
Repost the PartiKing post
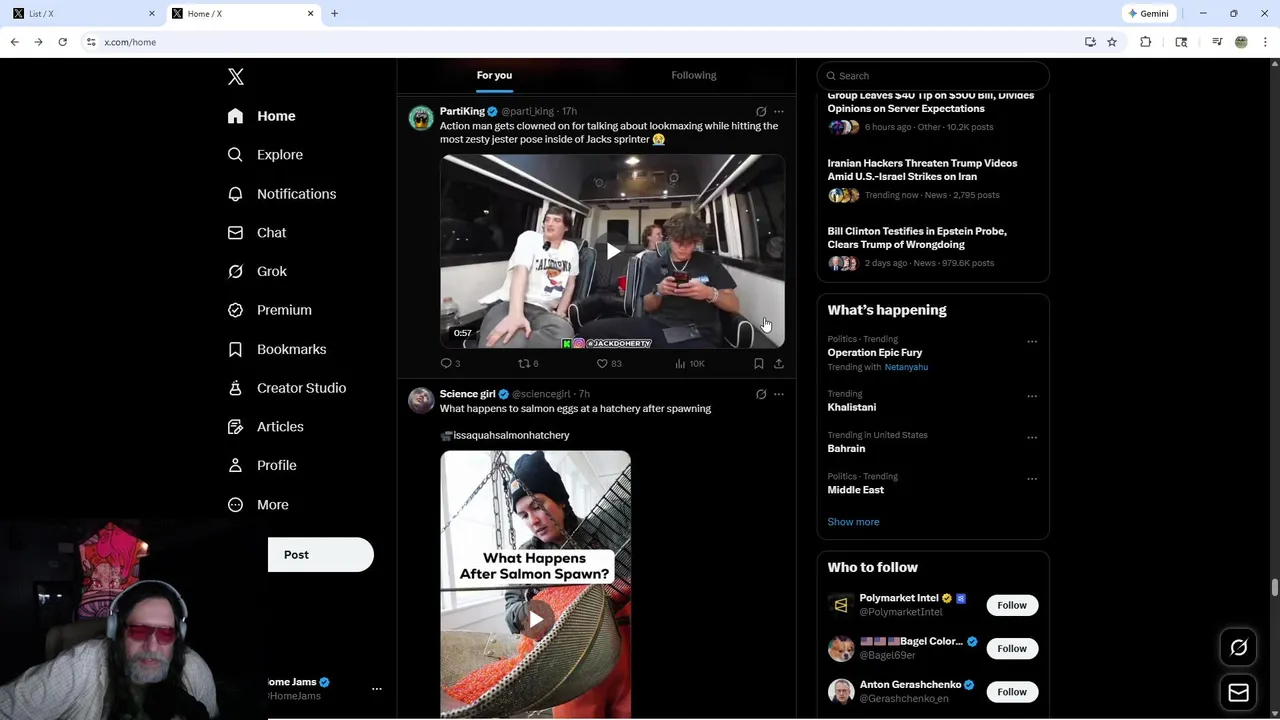[527, 364]
